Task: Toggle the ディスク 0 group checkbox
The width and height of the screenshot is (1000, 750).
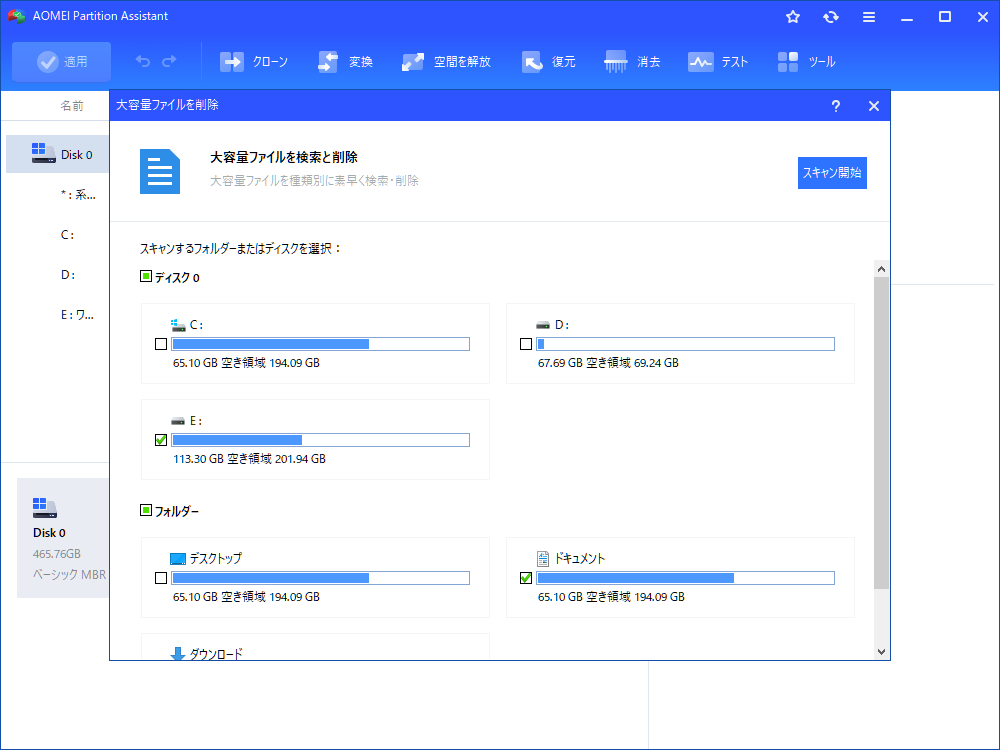Action: tap(145, 276)
